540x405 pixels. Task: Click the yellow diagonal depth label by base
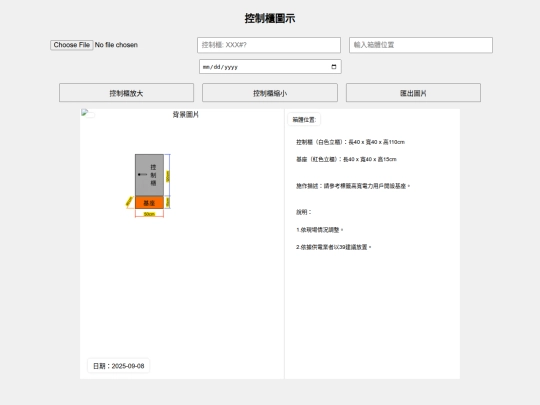[129, 201]
